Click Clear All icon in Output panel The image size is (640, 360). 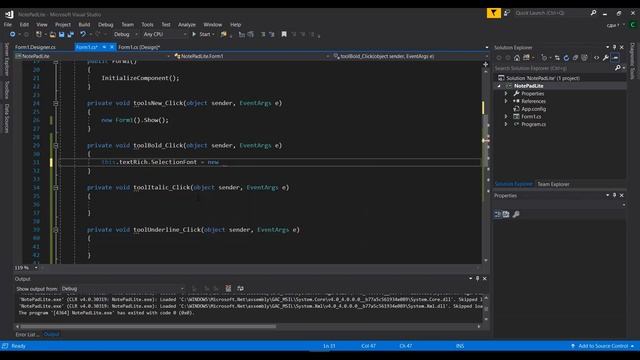[x=228, y=289]
